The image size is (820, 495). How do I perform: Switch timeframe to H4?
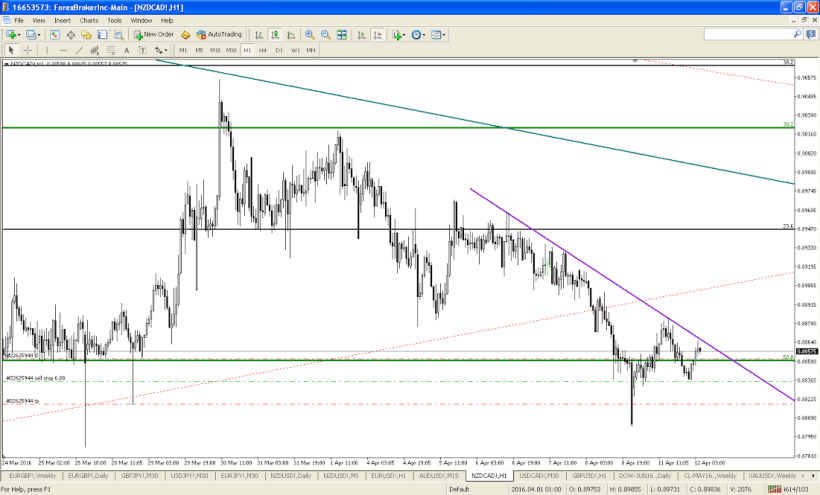point(262,49)
